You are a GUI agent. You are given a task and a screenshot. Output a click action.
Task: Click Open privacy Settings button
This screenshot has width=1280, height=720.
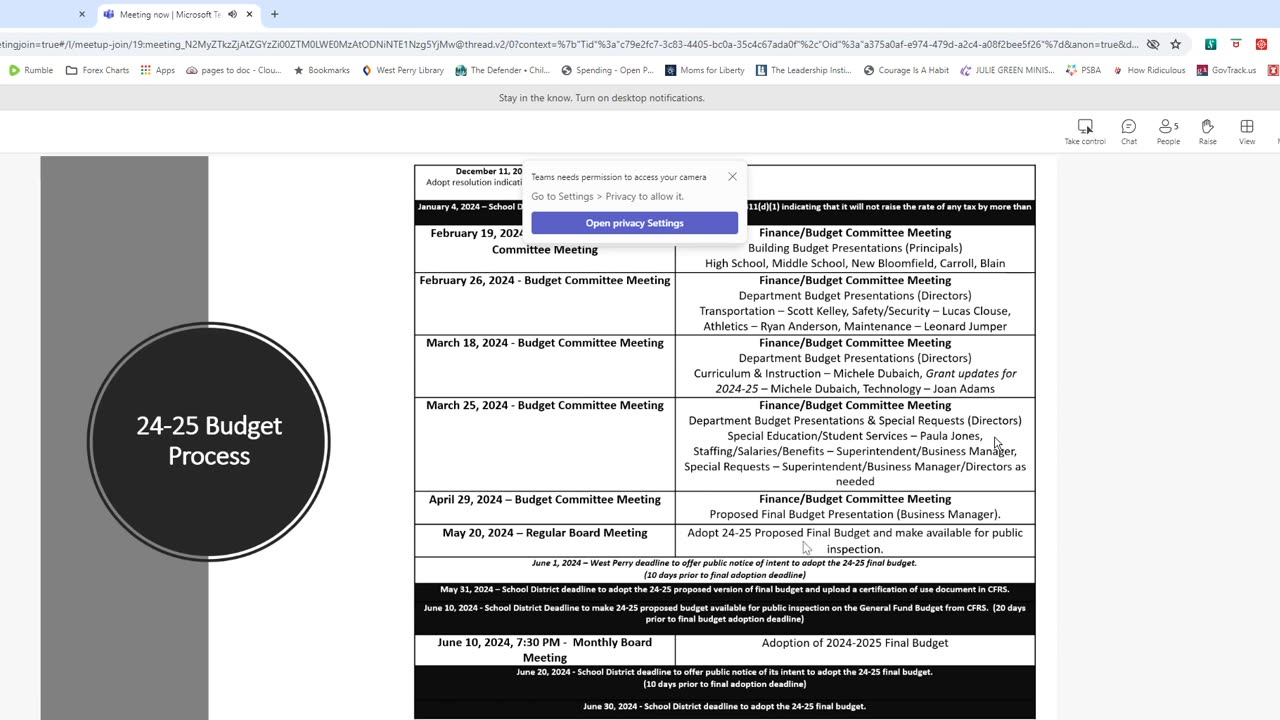(635, 223)
